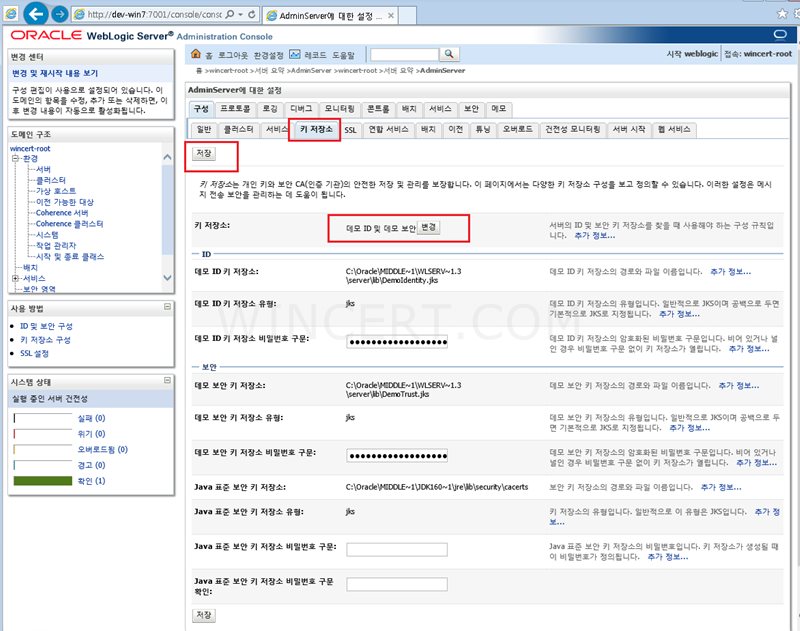The height and width of the screenshot is (631, 800).
Task: Open 도움말 in the console toolbar
Action: click(343, 55)
